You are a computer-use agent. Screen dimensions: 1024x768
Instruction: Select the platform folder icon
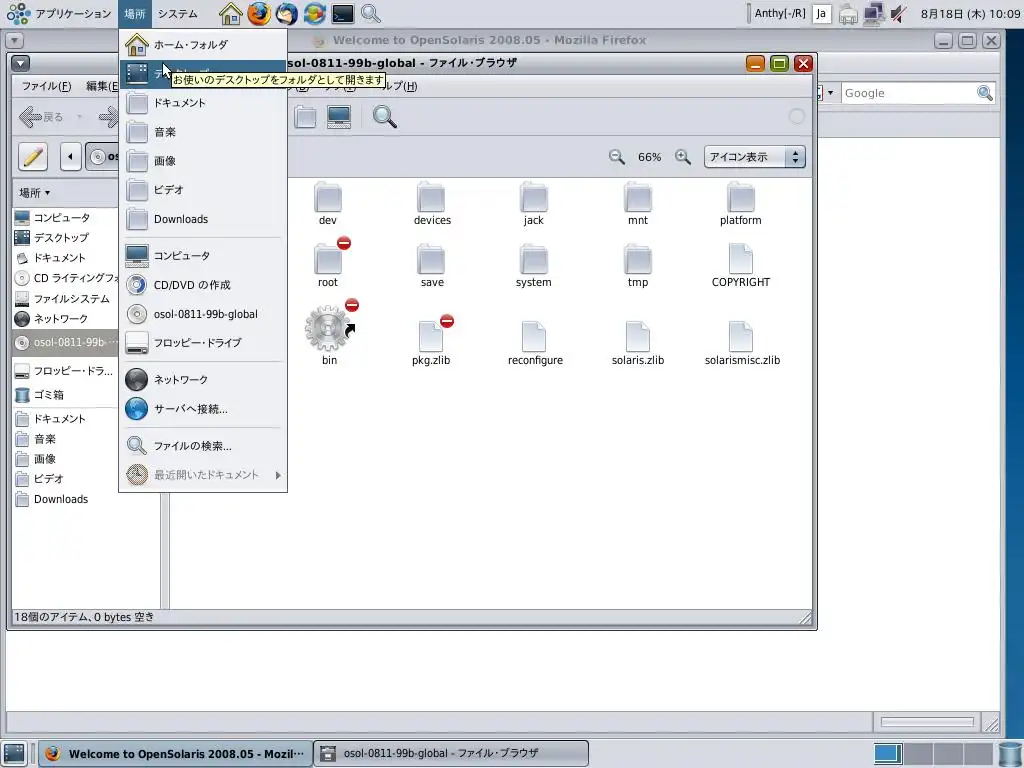click(x=741, y=196)
